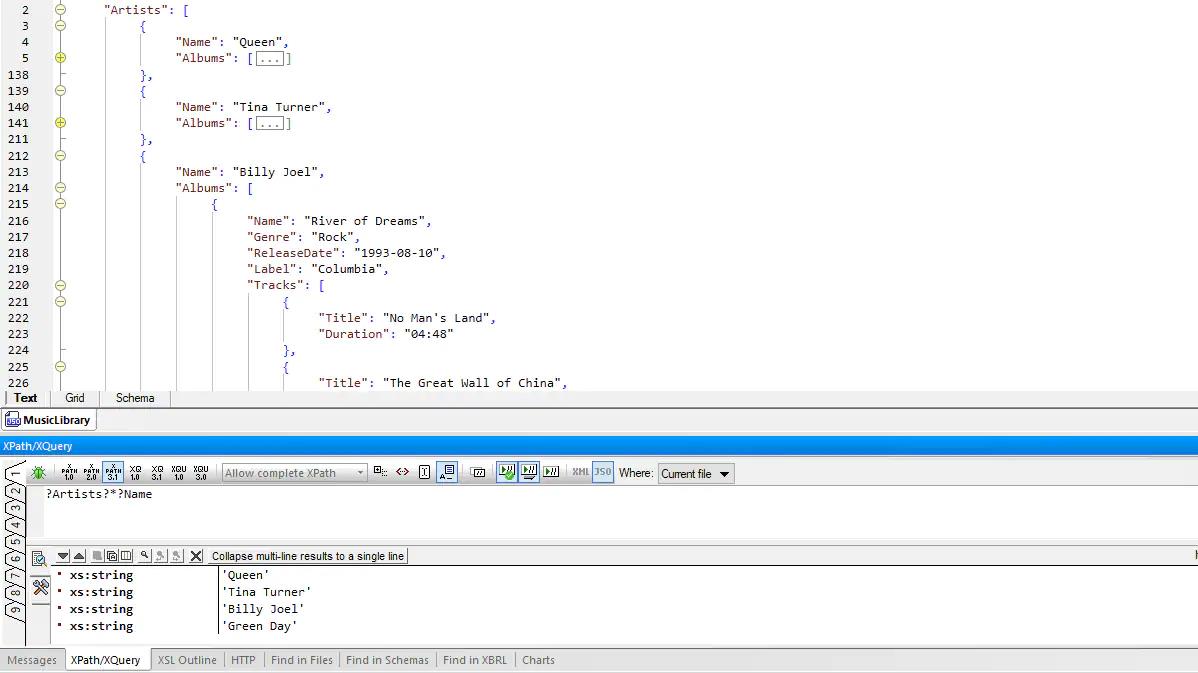The width and height of the screenshot is (1198, 673).
Task: Click the red angle-brackets icon
Action: tap(403, 472)
